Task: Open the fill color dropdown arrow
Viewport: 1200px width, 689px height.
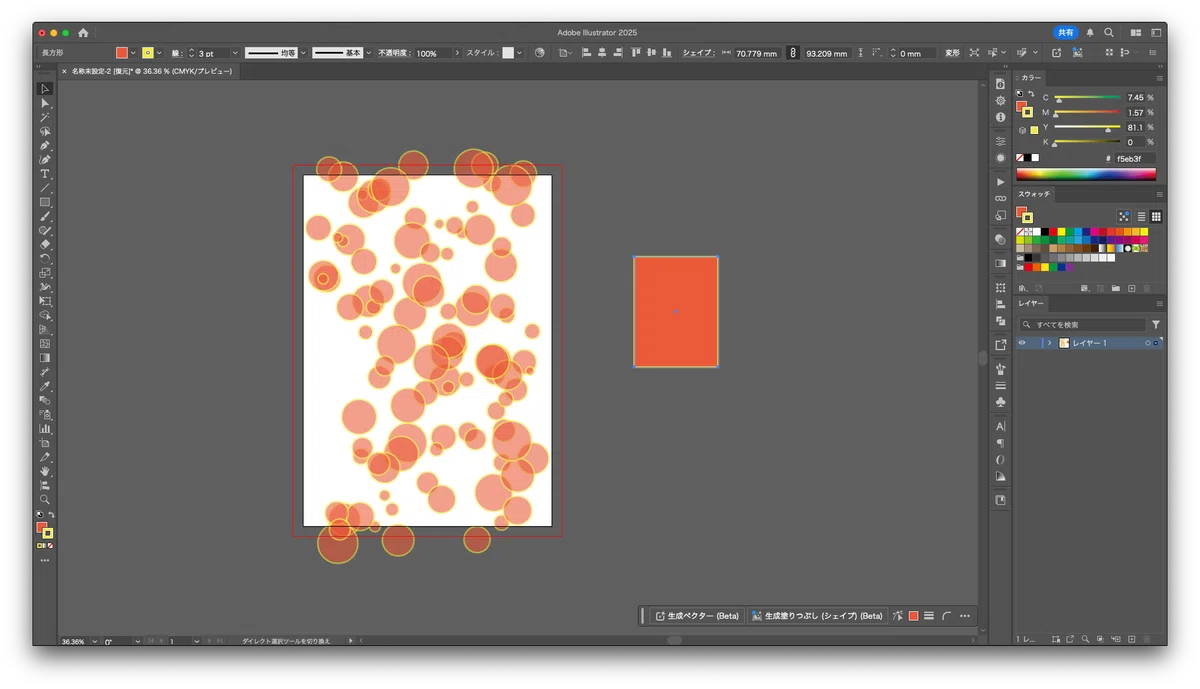Action: click(x=133, y=53)
